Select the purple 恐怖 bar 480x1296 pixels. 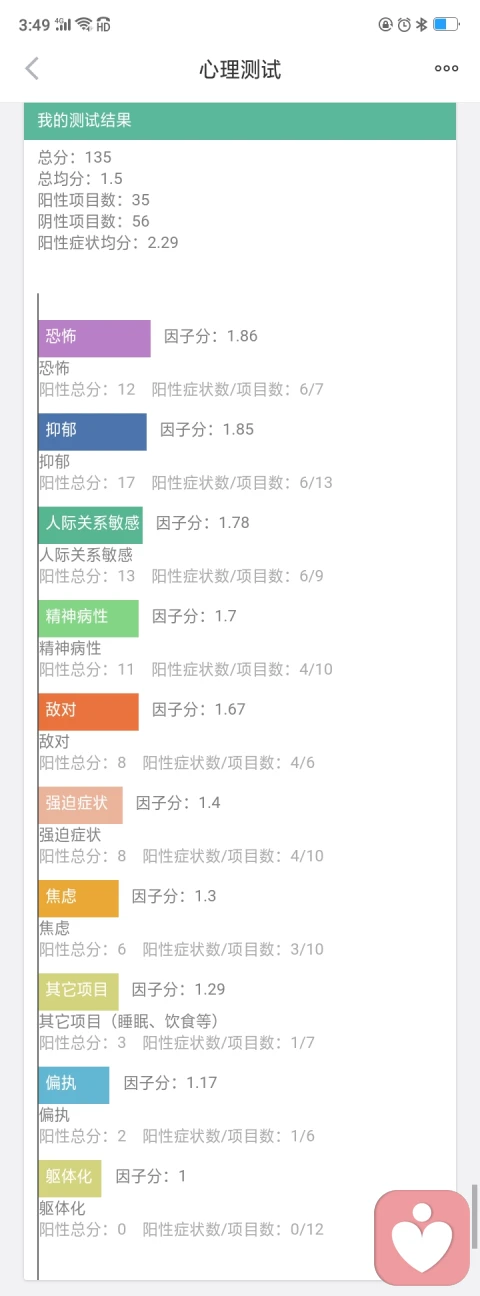(x=95, y=338)
